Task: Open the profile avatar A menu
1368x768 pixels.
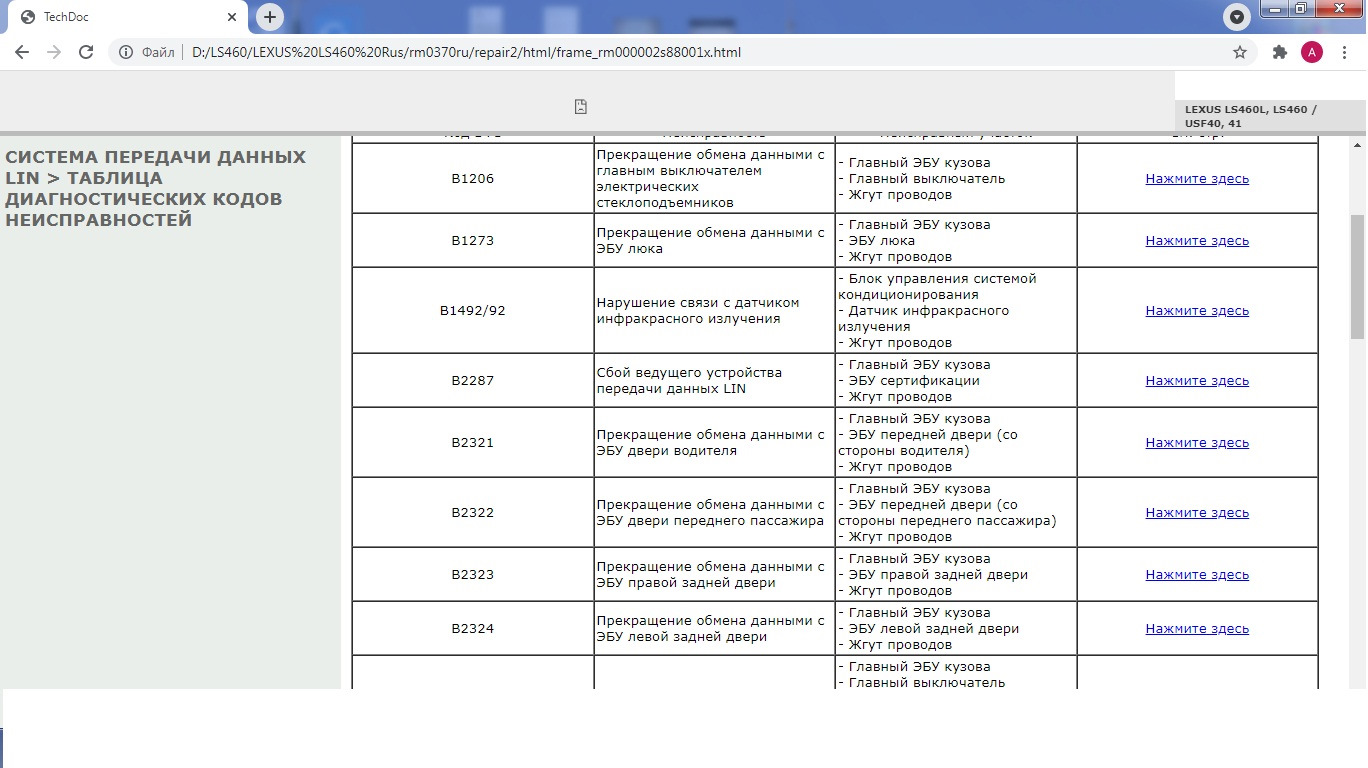Action: (1311, 52)
